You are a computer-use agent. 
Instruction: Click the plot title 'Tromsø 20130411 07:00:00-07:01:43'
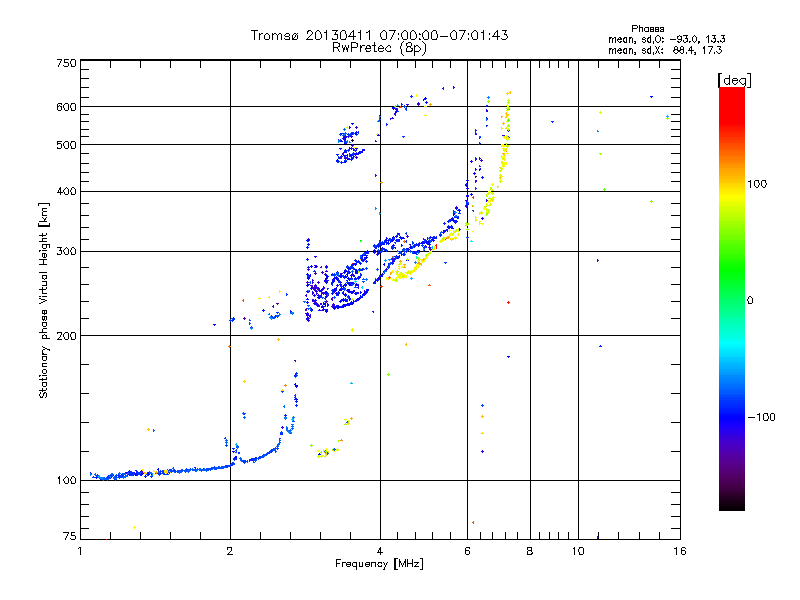(379, 35)
